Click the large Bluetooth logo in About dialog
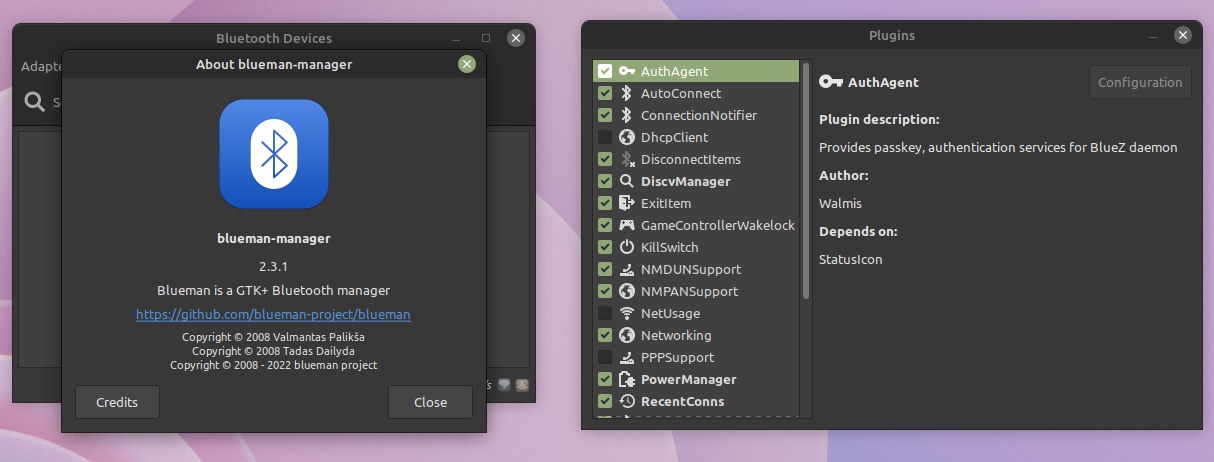1214x462 pixels. click(274, 154)
